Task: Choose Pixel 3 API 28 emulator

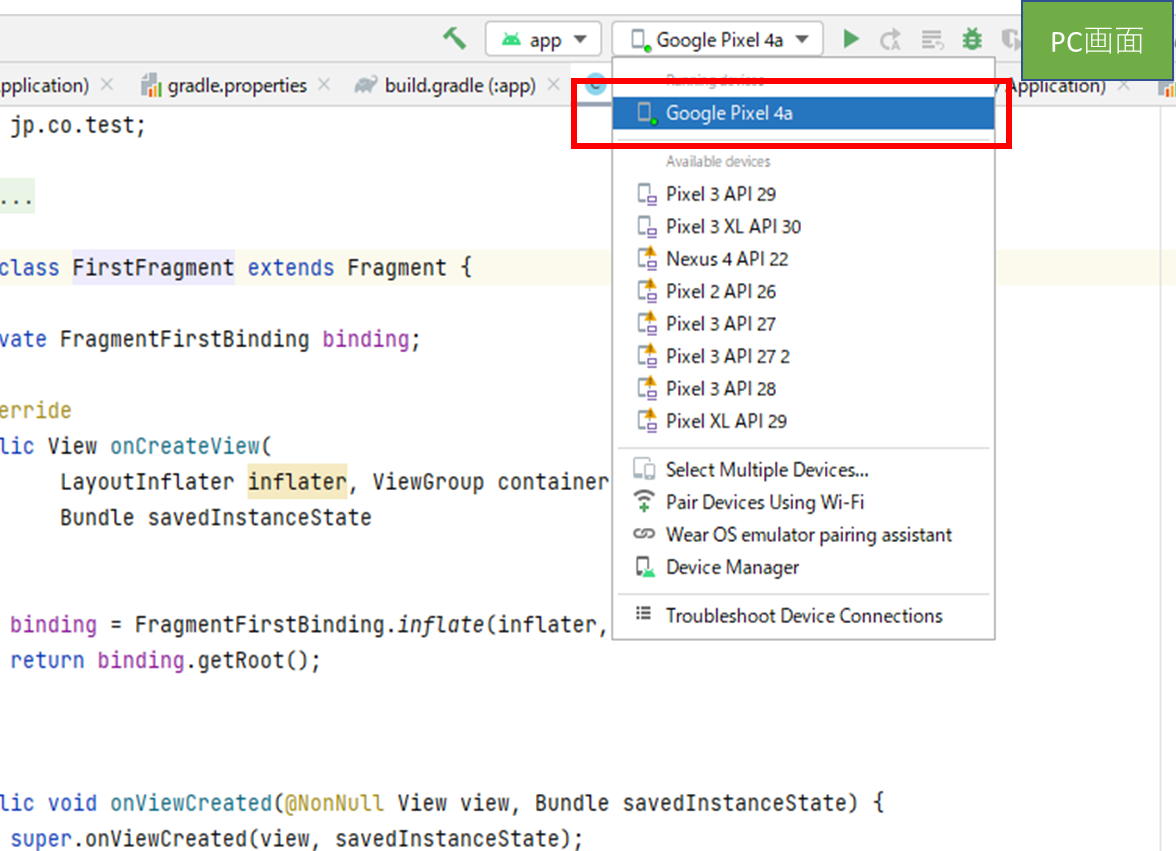Action: tap(803, 388)
